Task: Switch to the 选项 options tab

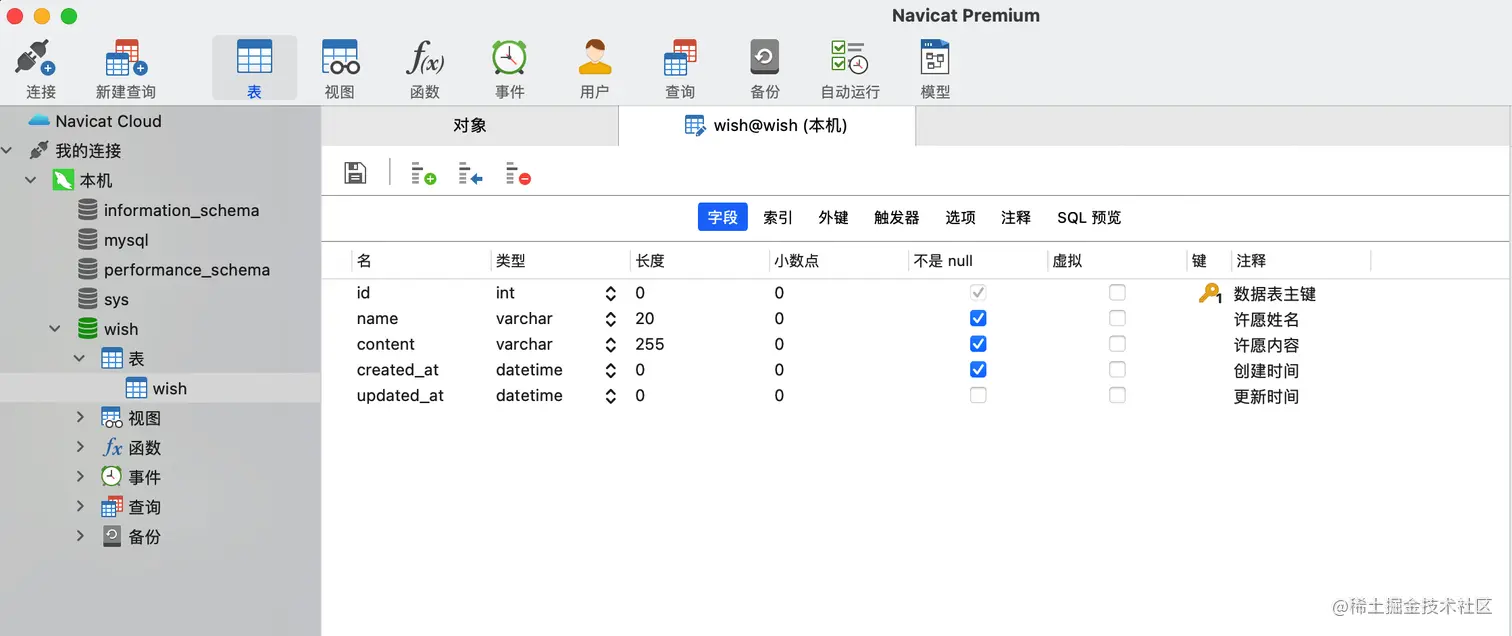Action: click(x=960, y=217)
